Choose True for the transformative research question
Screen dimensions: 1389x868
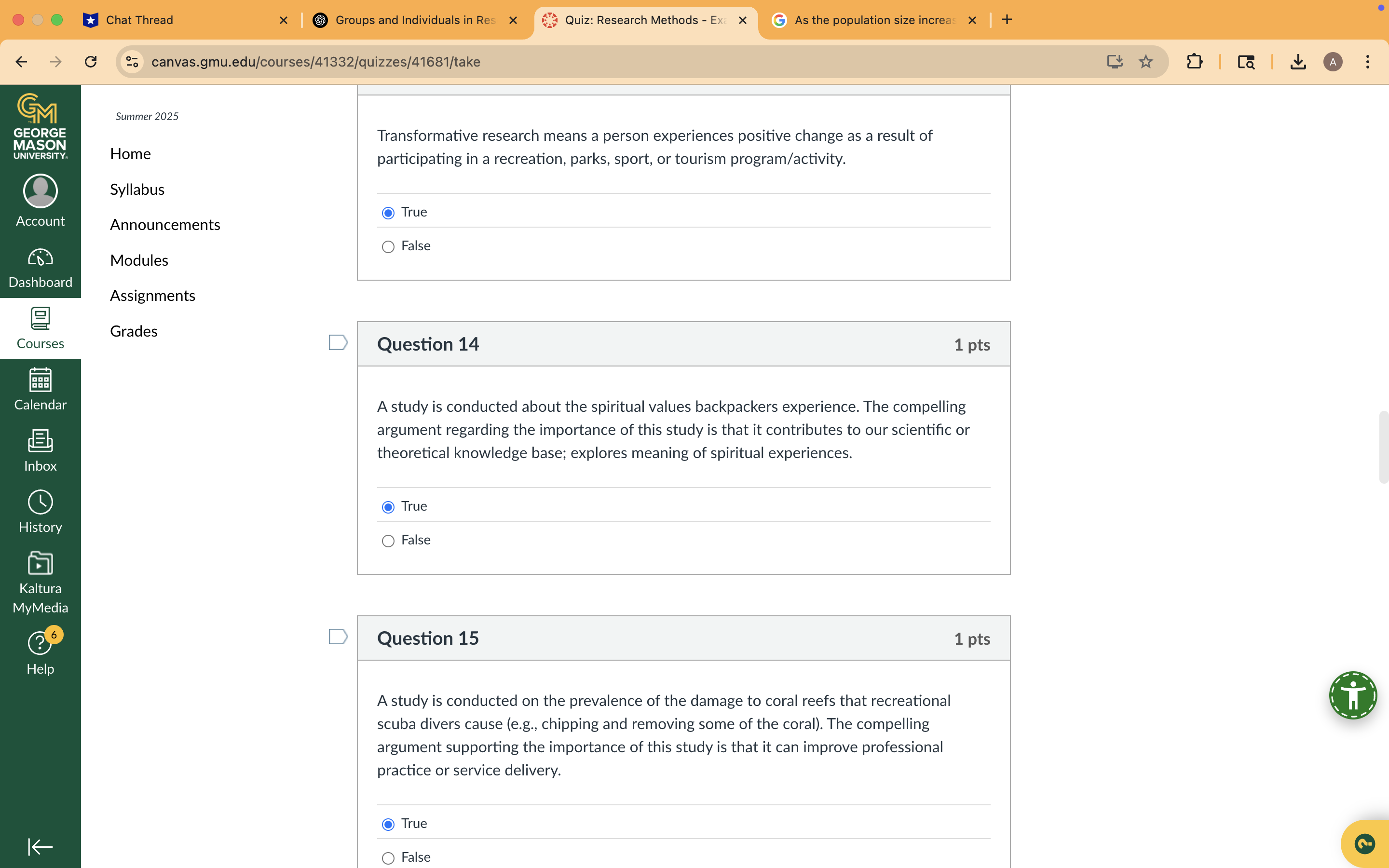pos(388,212)
